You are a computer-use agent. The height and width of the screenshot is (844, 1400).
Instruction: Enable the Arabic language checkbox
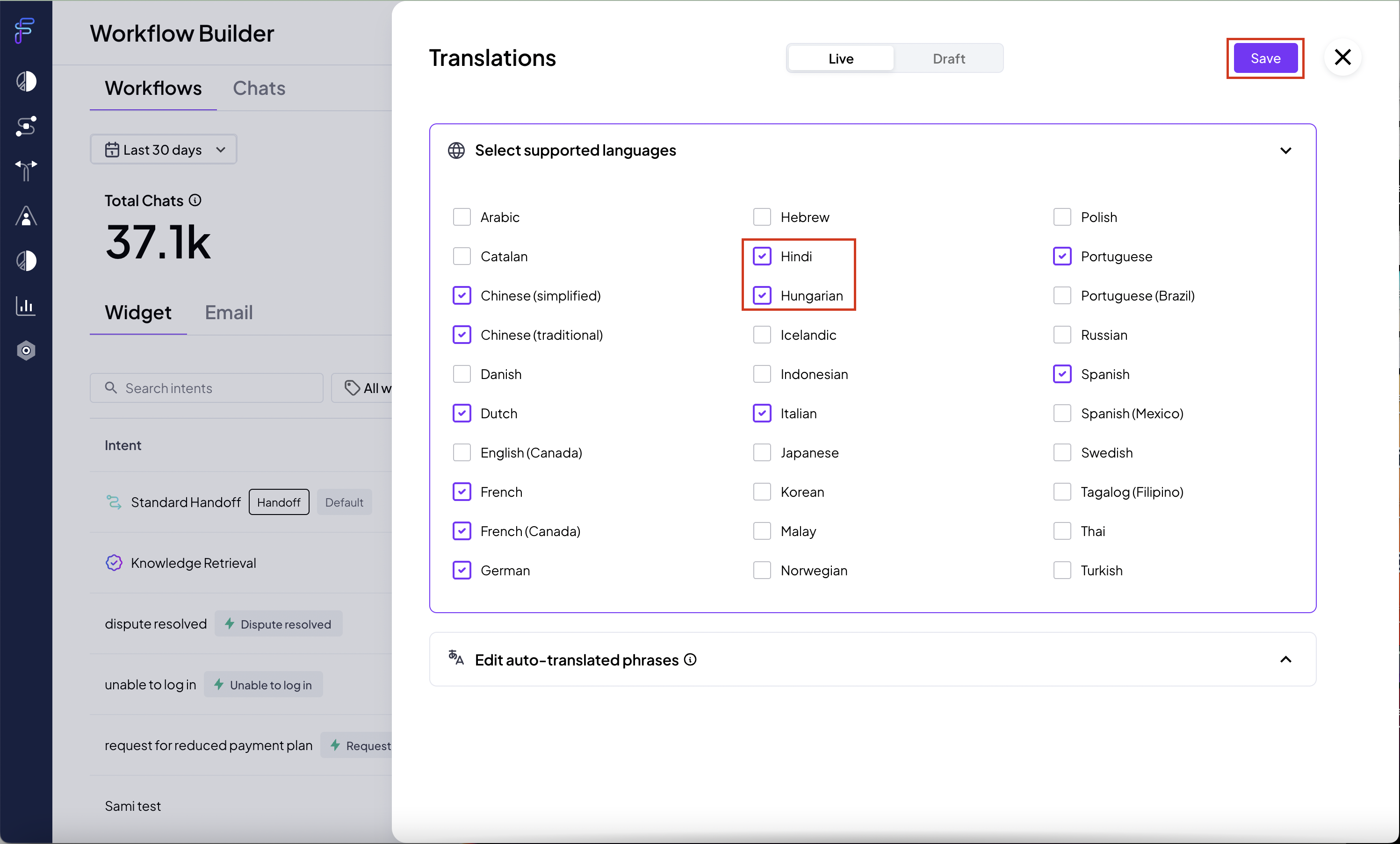tap(462, 217)
